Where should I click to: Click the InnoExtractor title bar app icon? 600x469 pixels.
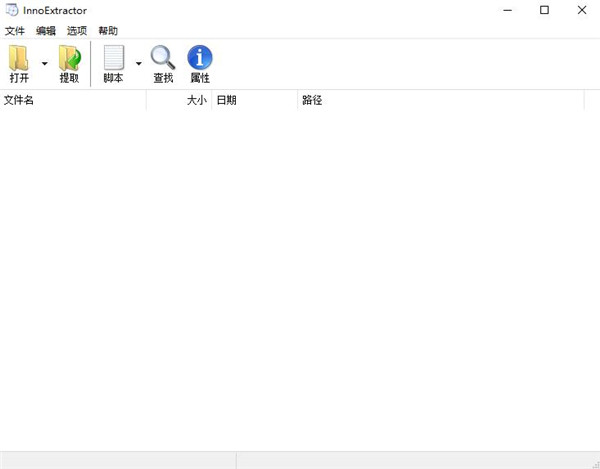pos(11,10)
